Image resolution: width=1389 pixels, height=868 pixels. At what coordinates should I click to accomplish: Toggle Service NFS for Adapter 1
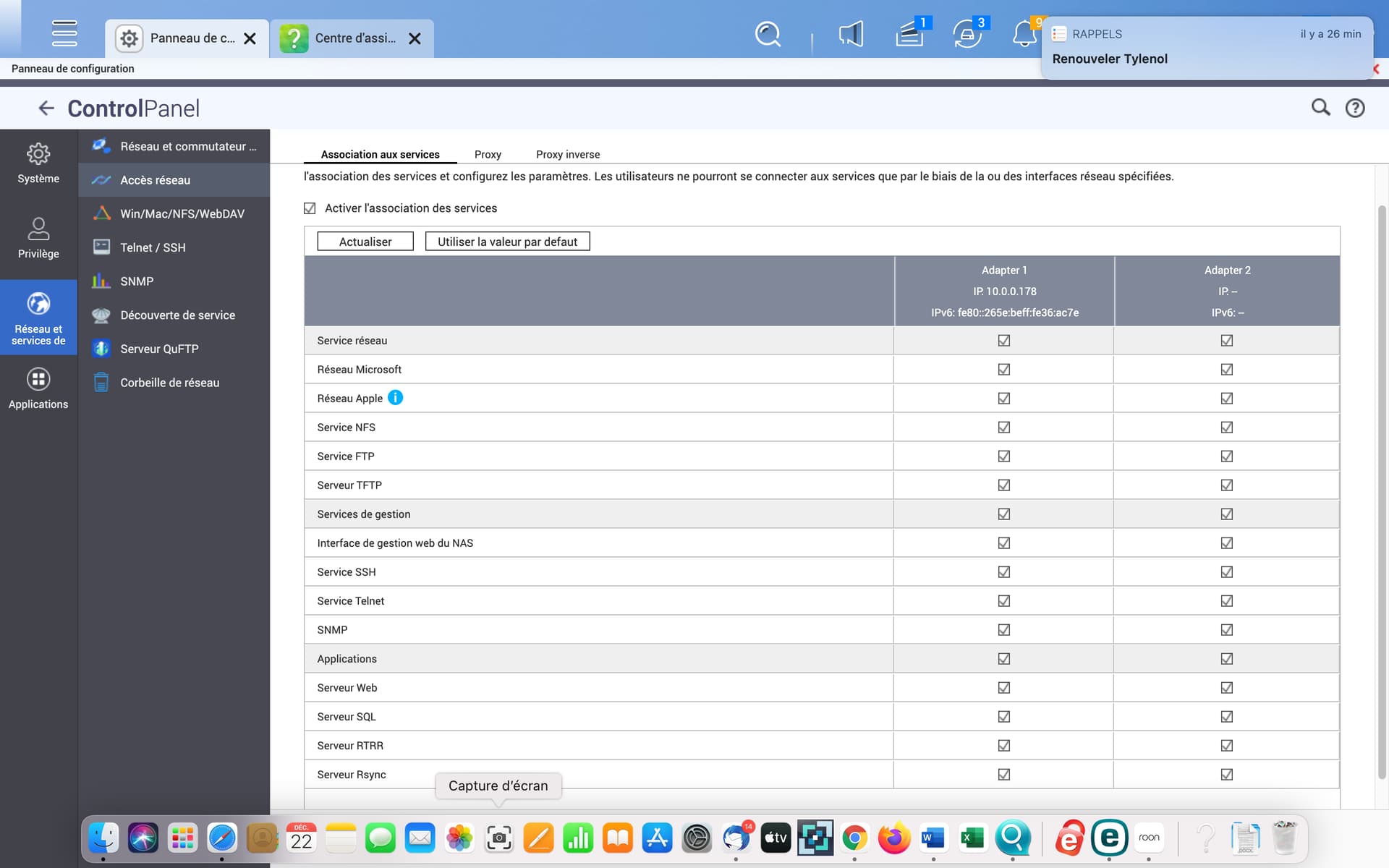pyautogui.click(x=1004, y=427)
